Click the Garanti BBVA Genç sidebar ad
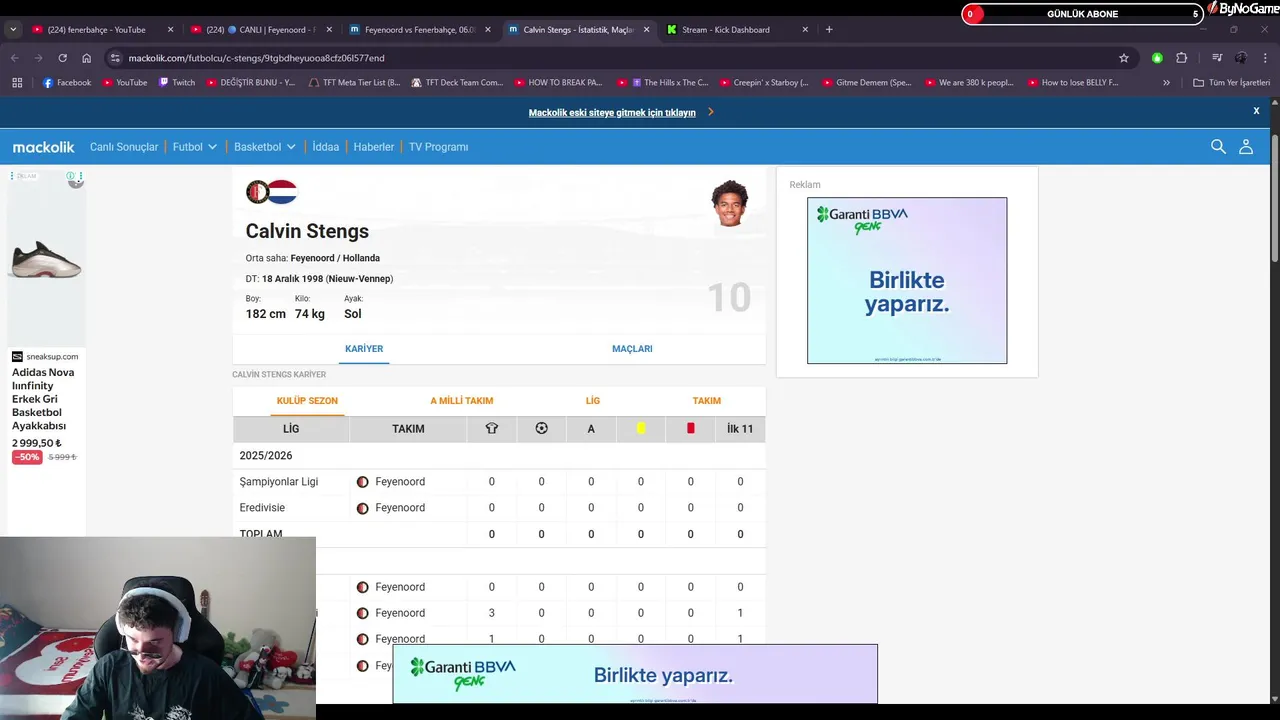 click(x=907, y=281)
